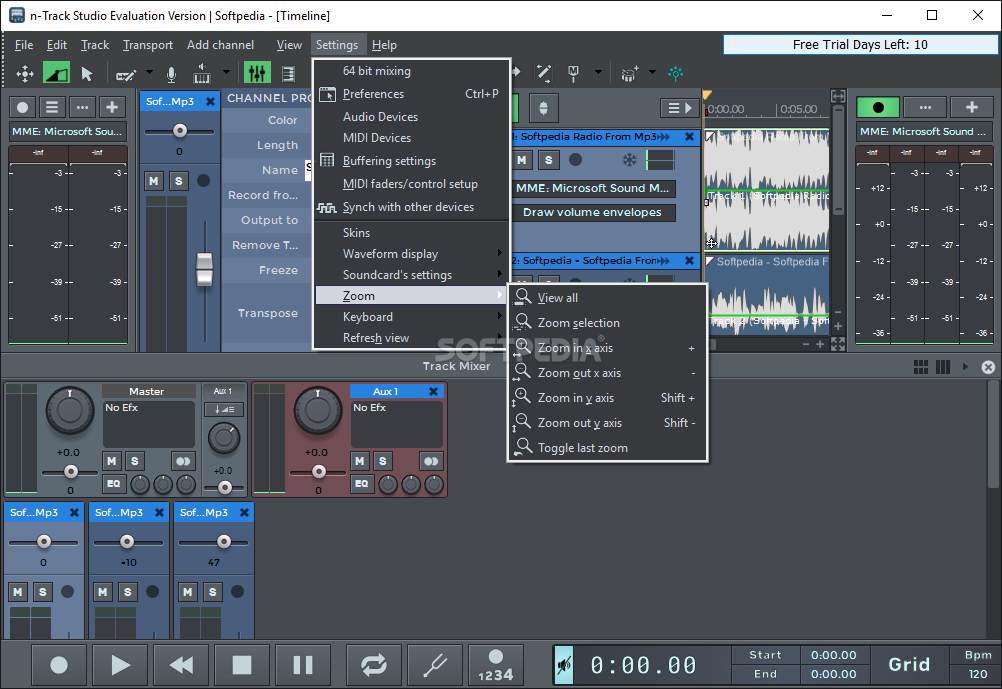The height and width of the screenshot is (689, 1002).
Task: Click the rewind button in transport bar
Action: 181,665
